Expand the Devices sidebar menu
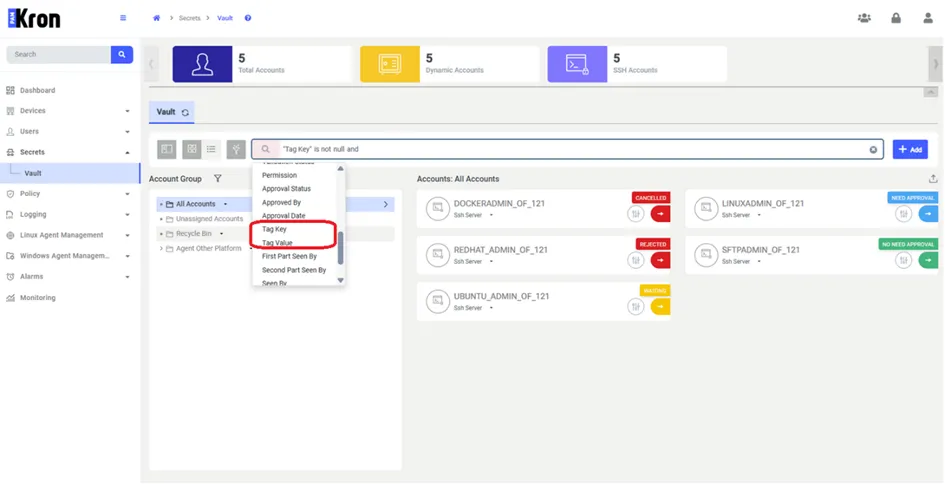 point(127,111)
